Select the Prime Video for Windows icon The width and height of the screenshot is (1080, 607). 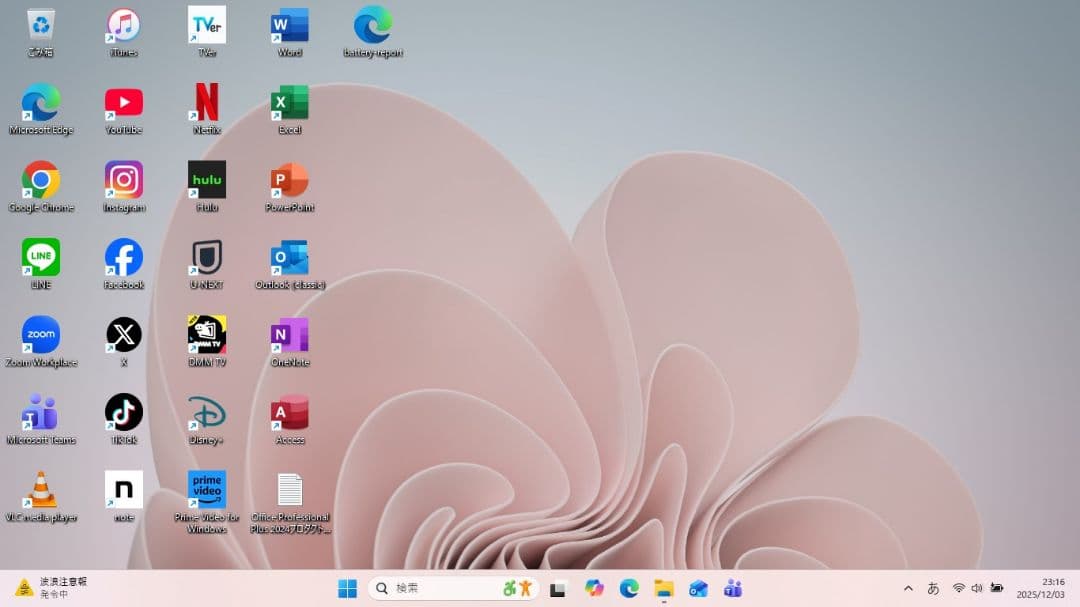207,490
